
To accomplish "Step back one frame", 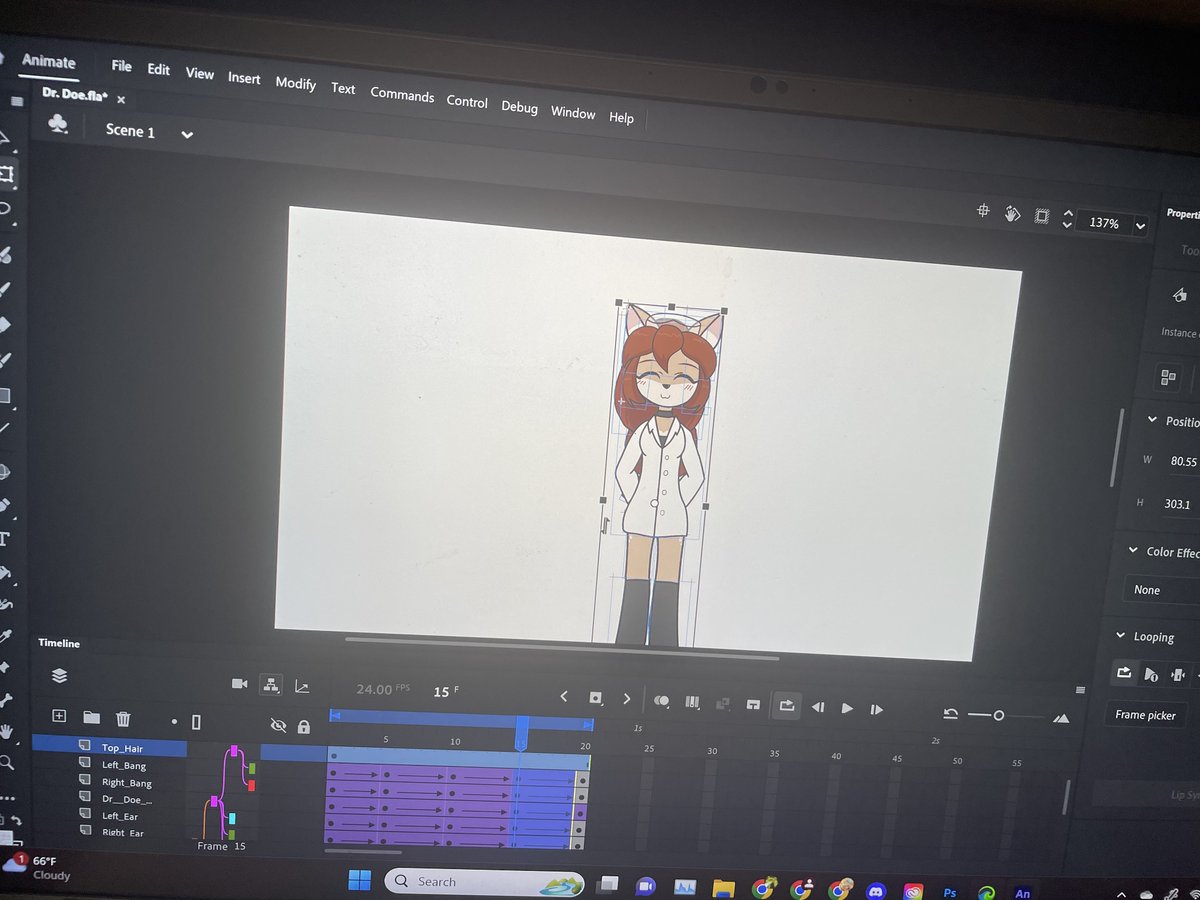I will pyautogui.click(x=818, y=707).
